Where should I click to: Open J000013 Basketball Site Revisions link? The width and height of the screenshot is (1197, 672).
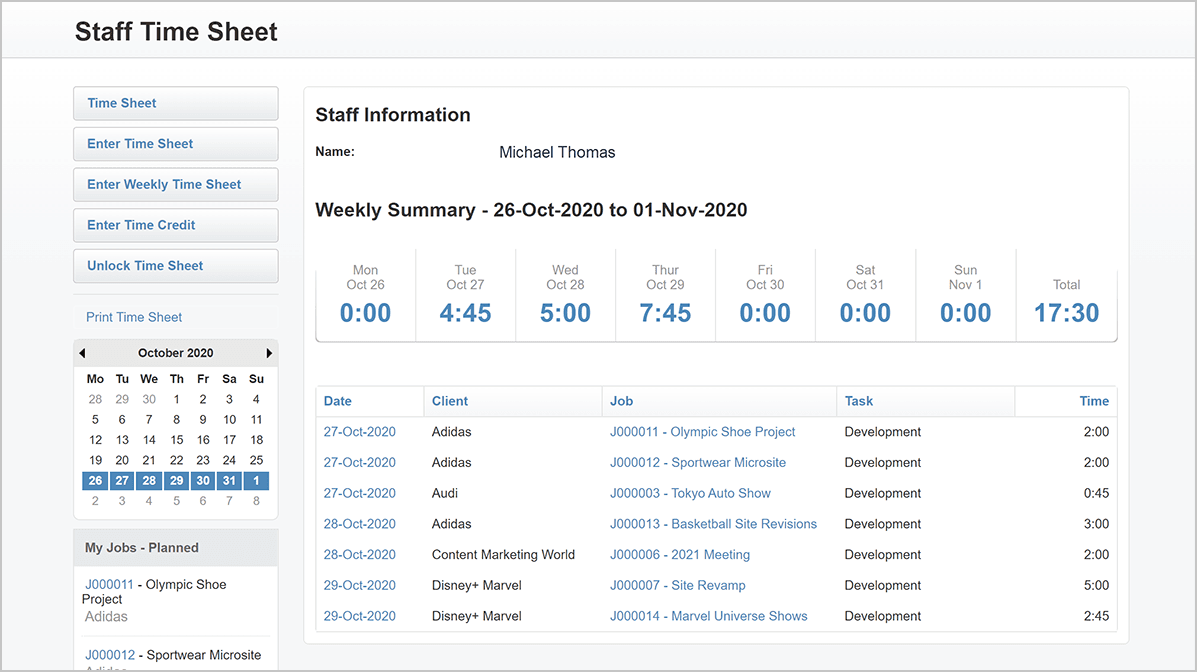(713, 524)
